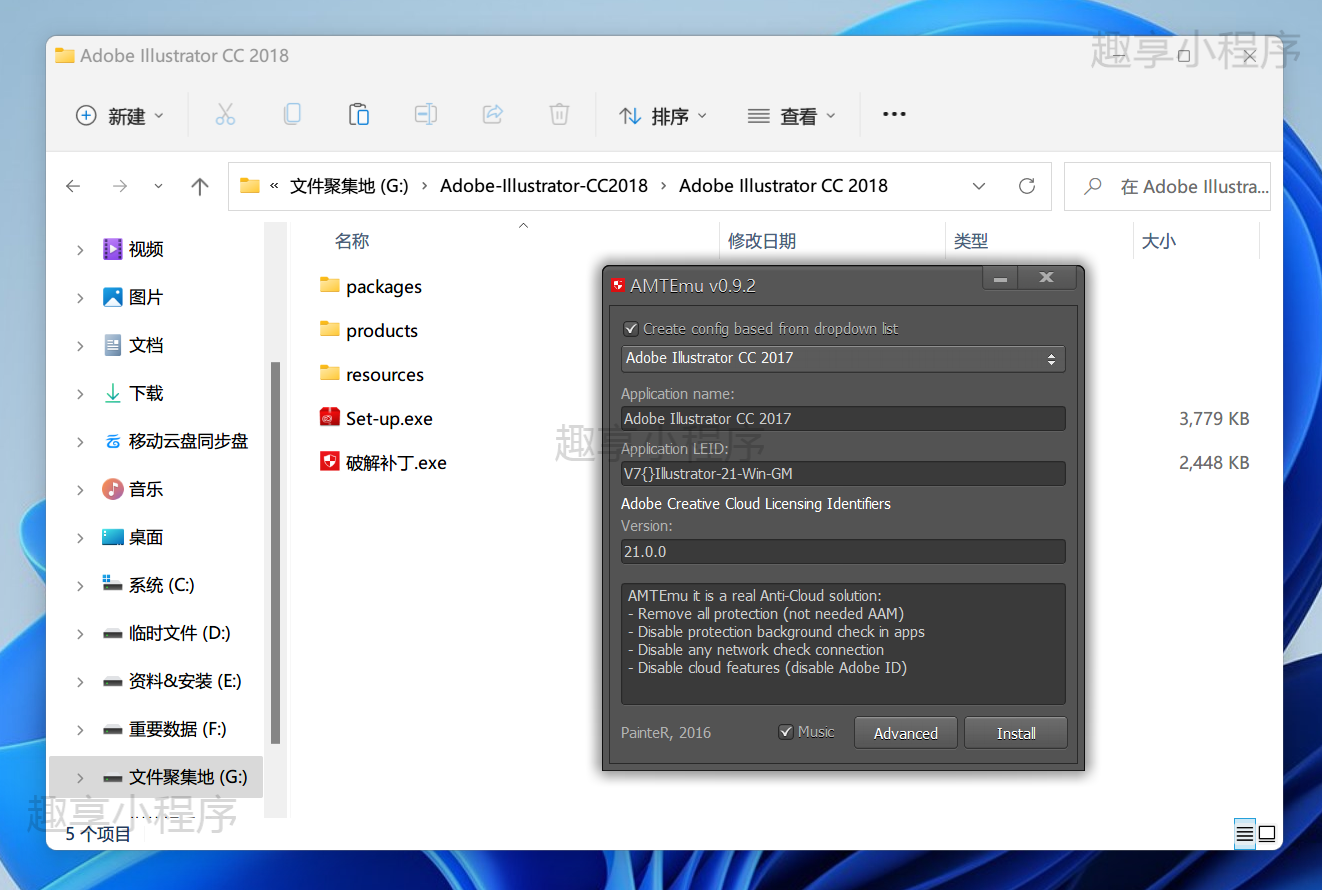Switch to details view layout icon
The width and height of the screenshot is (1322, 890).
(x=1244, y=833)
